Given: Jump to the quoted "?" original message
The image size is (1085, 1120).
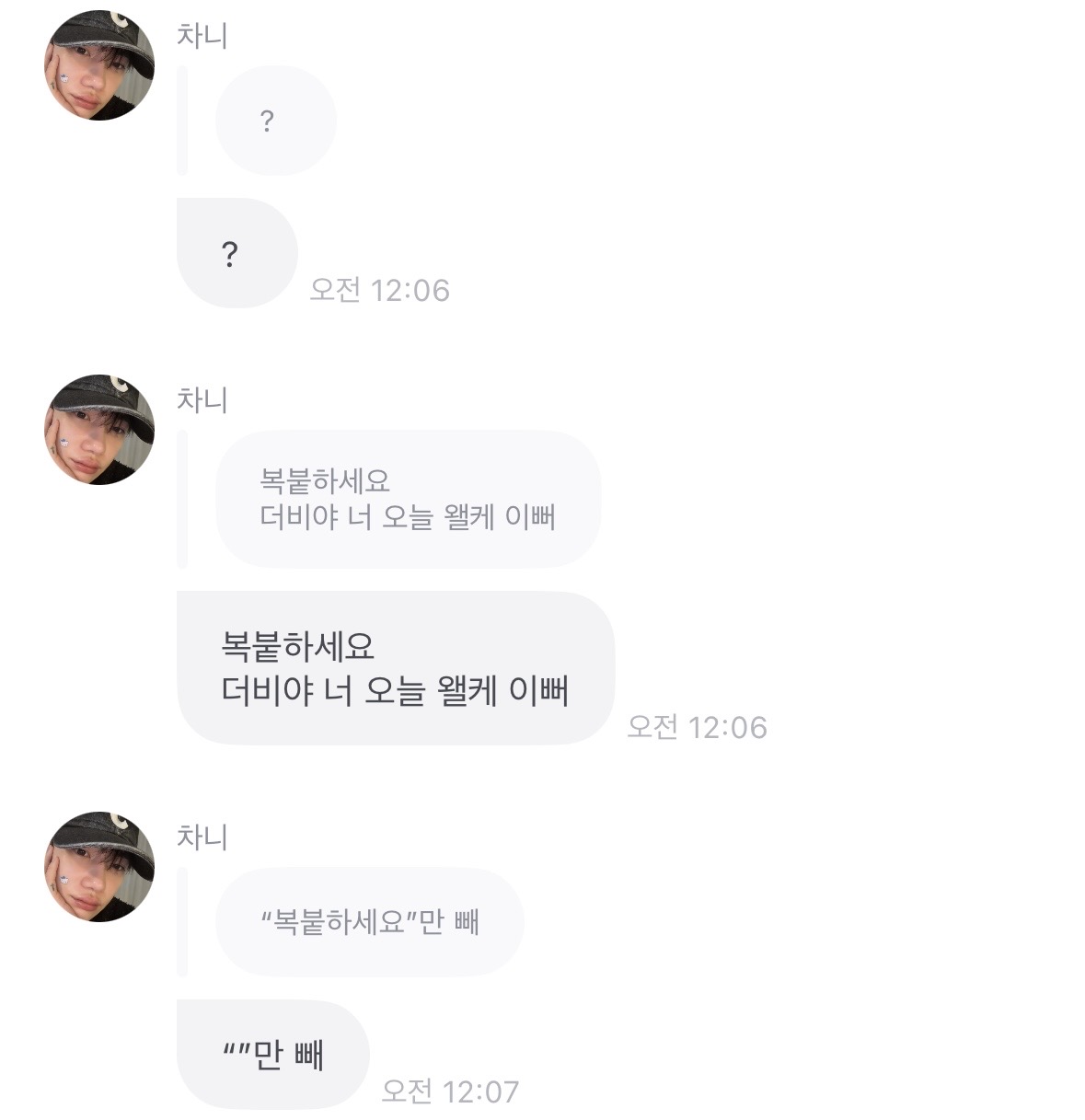Looking at the screenshot, I should click(275, 121).
